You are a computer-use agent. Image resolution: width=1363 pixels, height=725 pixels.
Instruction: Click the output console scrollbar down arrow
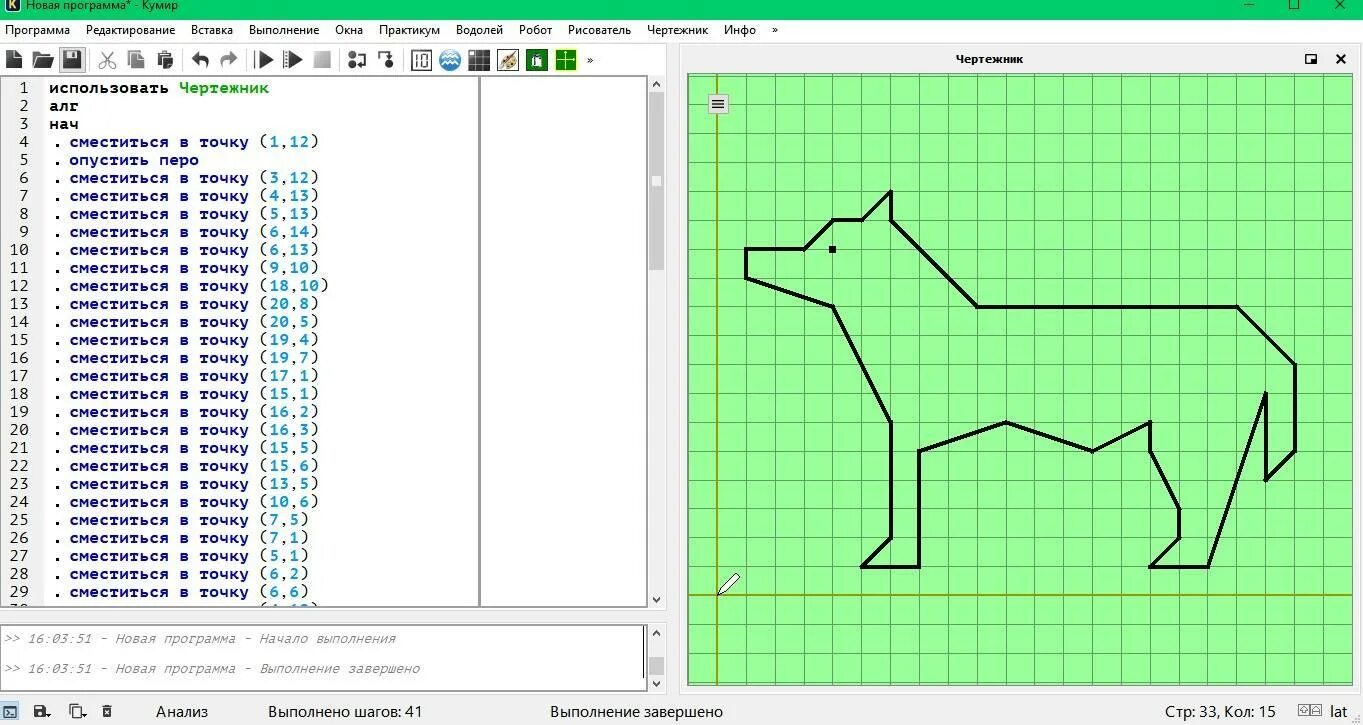(656, 683)
